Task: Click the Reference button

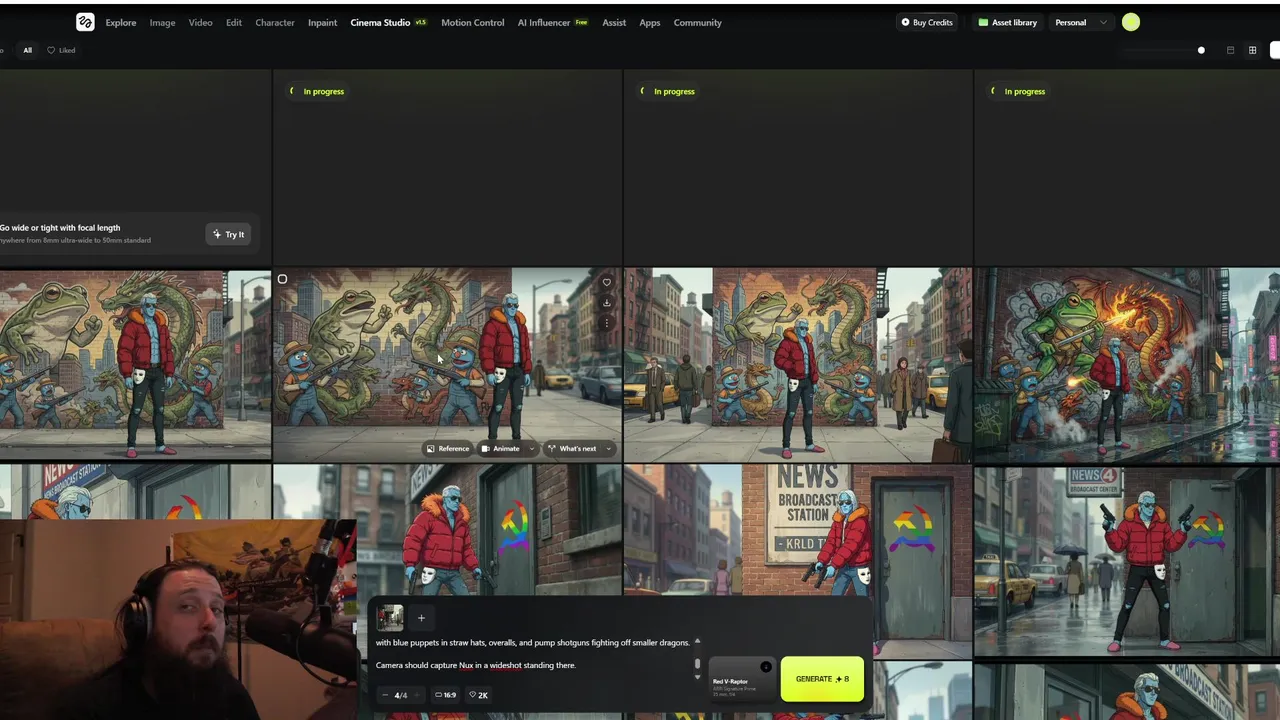Action: (x=447, y=448)
